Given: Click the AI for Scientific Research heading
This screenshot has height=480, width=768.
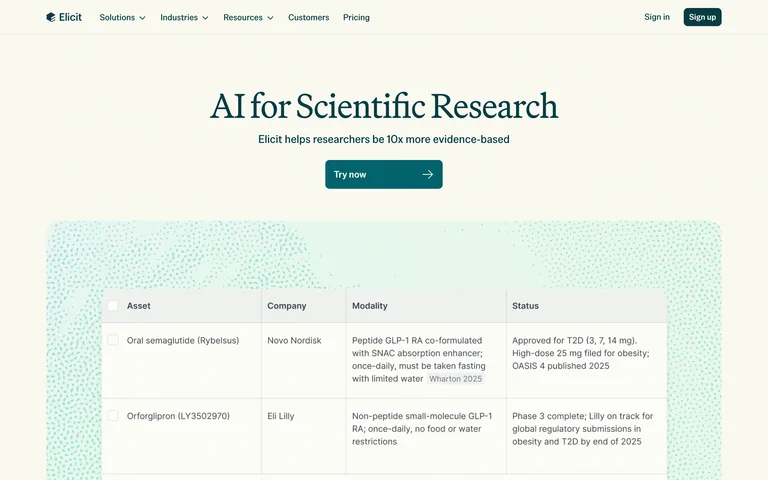Looking at the screenshot, I should [x=384, y=106].
